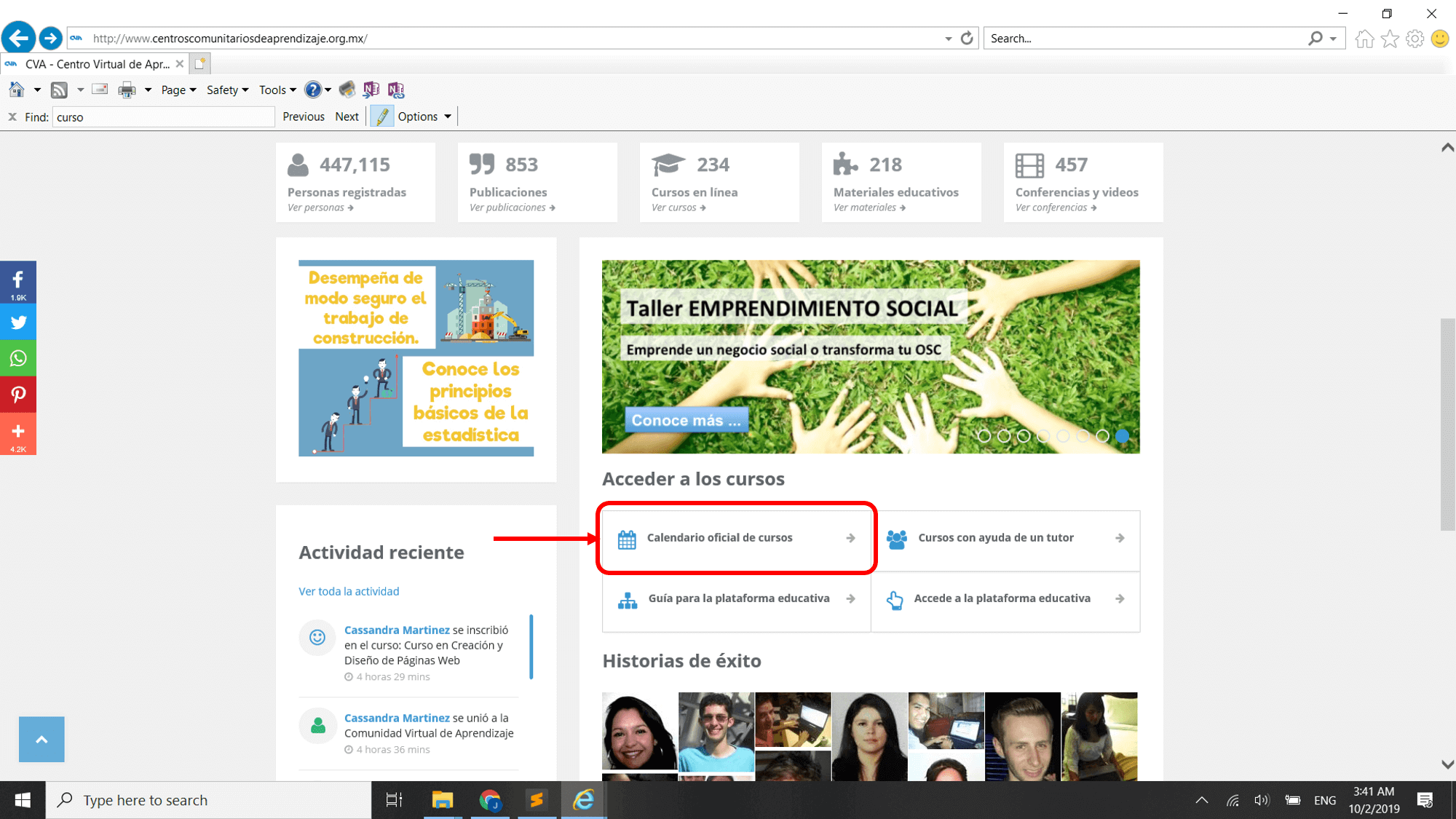Click the Ver conferencias link
The width and height of the screenshot is (1456, 819).
tap(1056, 207)
